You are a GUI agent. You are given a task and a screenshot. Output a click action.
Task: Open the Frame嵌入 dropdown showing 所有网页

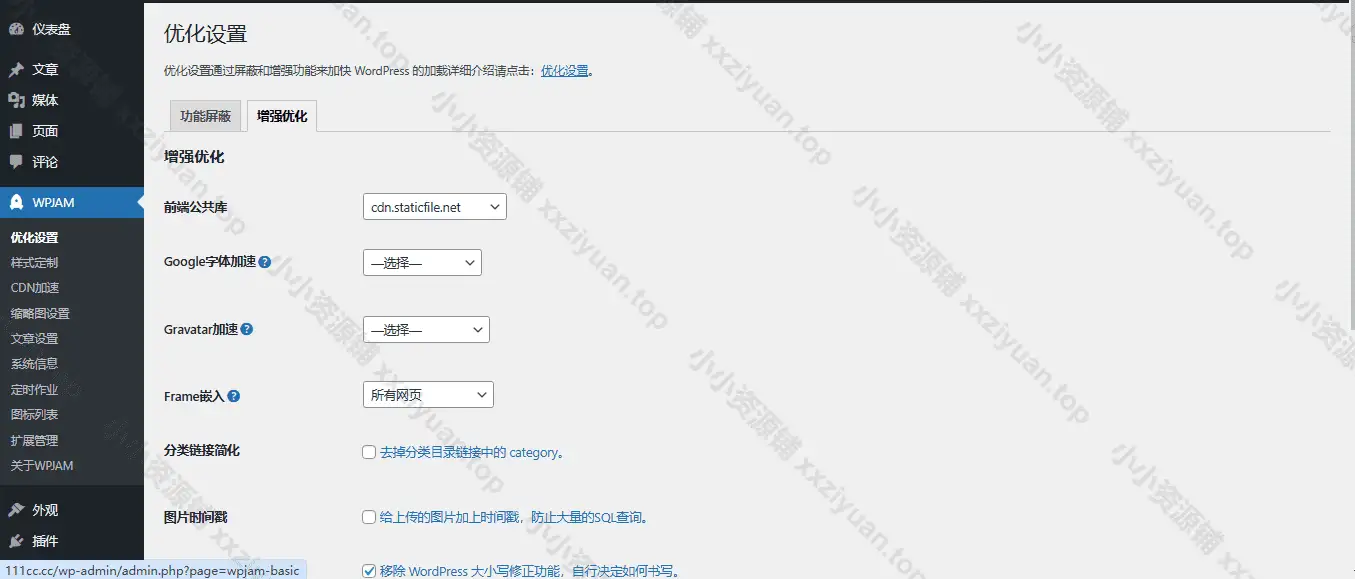point(428,395)
